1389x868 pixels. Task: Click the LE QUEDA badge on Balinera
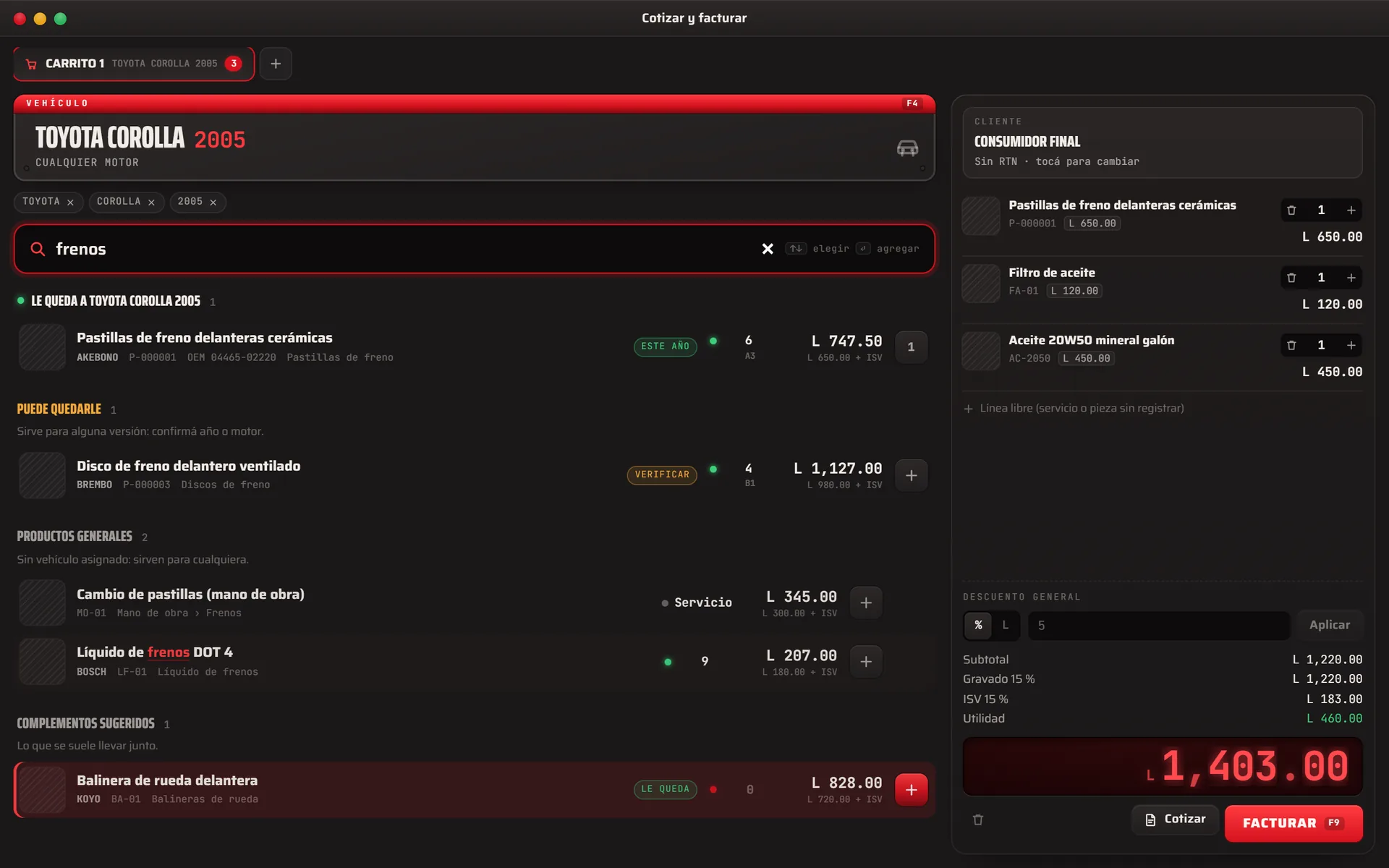(x=665, y=789)
